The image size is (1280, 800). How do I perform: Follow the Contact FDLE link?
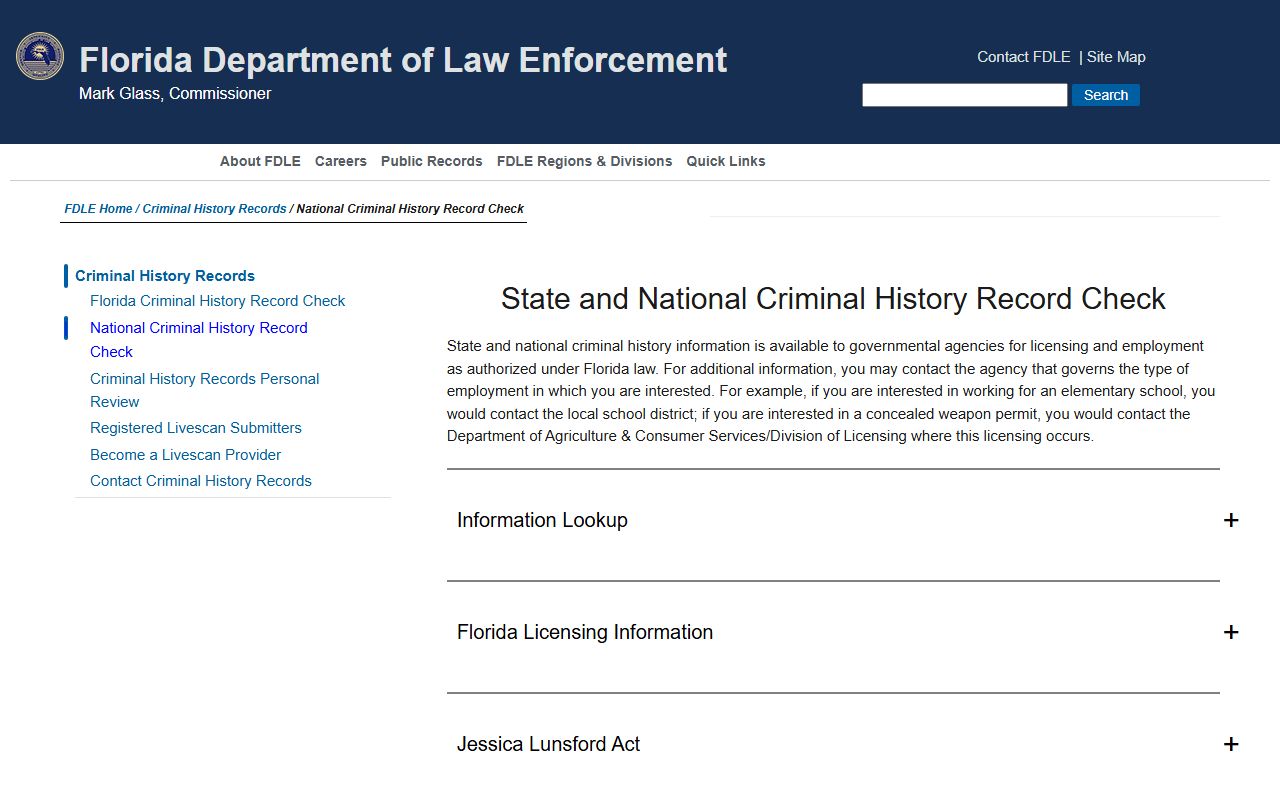click(1024, 57)
